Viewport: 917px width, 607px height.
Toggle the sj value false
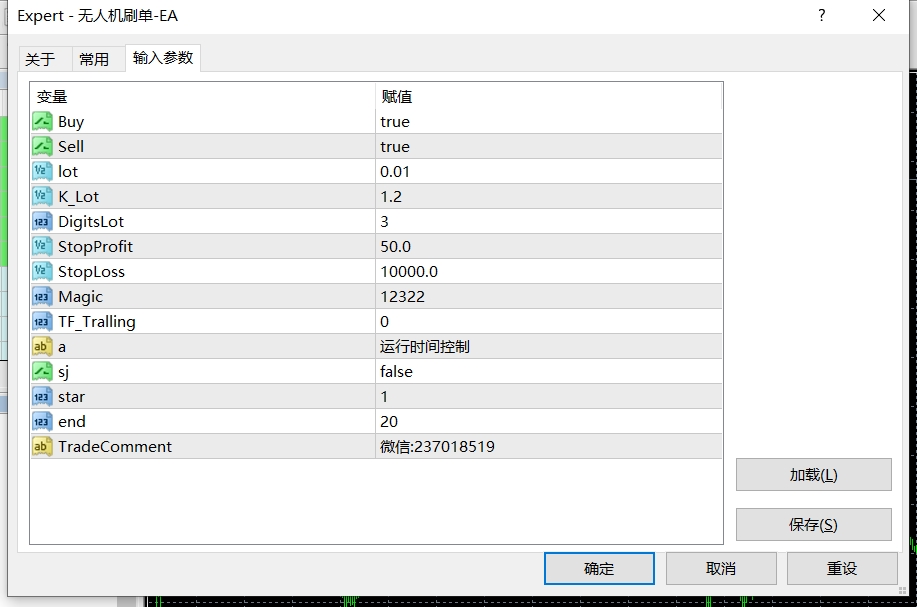coord(396,371)
